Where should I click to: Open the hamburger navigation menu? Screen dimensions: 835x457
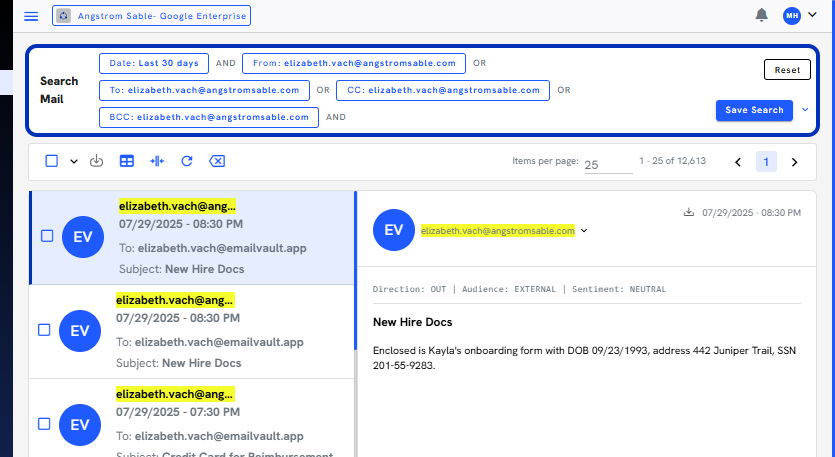(31, 16)
